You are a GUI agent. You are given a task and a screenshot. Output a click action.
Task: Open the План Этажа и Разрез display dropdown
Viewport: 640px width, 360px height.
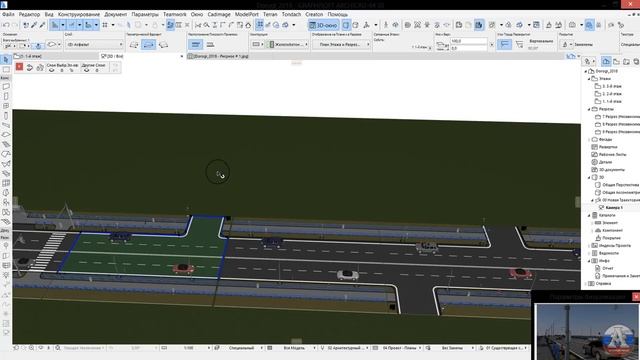click(x=341, y=44)
